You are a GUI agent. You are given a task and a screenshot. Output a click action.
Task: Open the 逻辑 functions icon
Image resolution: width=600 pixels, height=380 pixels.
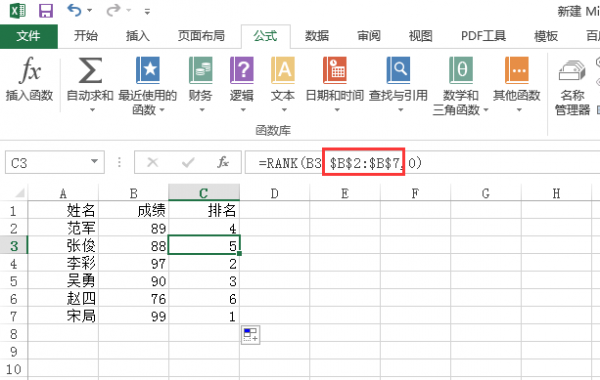click(x=242, y=70)
